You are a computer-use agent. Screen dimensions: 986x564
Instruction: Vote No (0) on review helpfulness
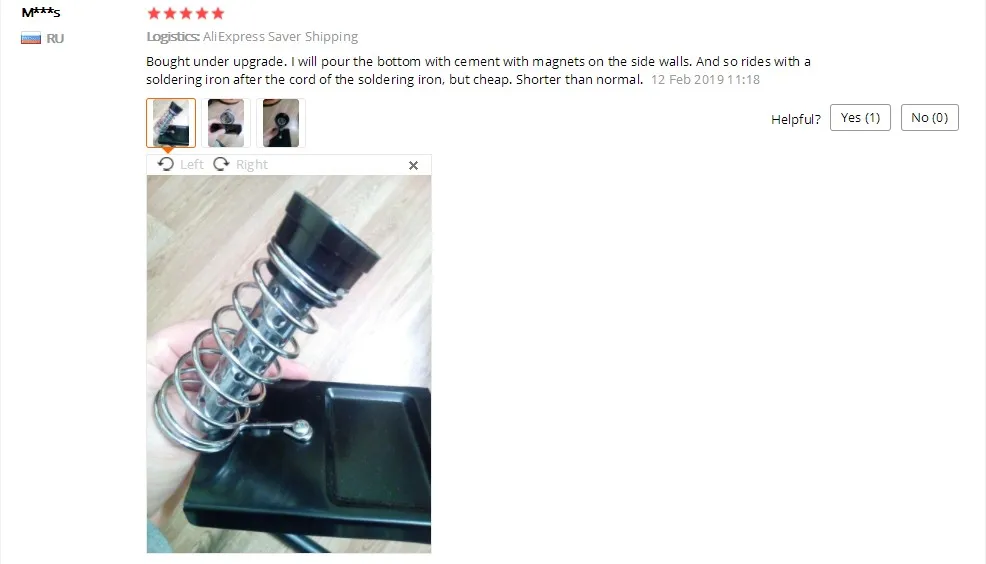pos(929,118)
